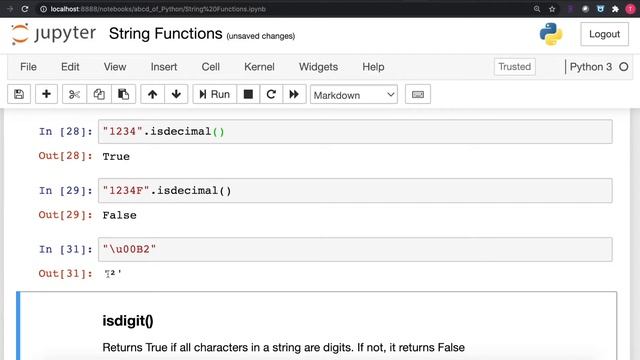Click the Python logo icon
This screenshot has width=640, height=360.
tap(551, 34)
